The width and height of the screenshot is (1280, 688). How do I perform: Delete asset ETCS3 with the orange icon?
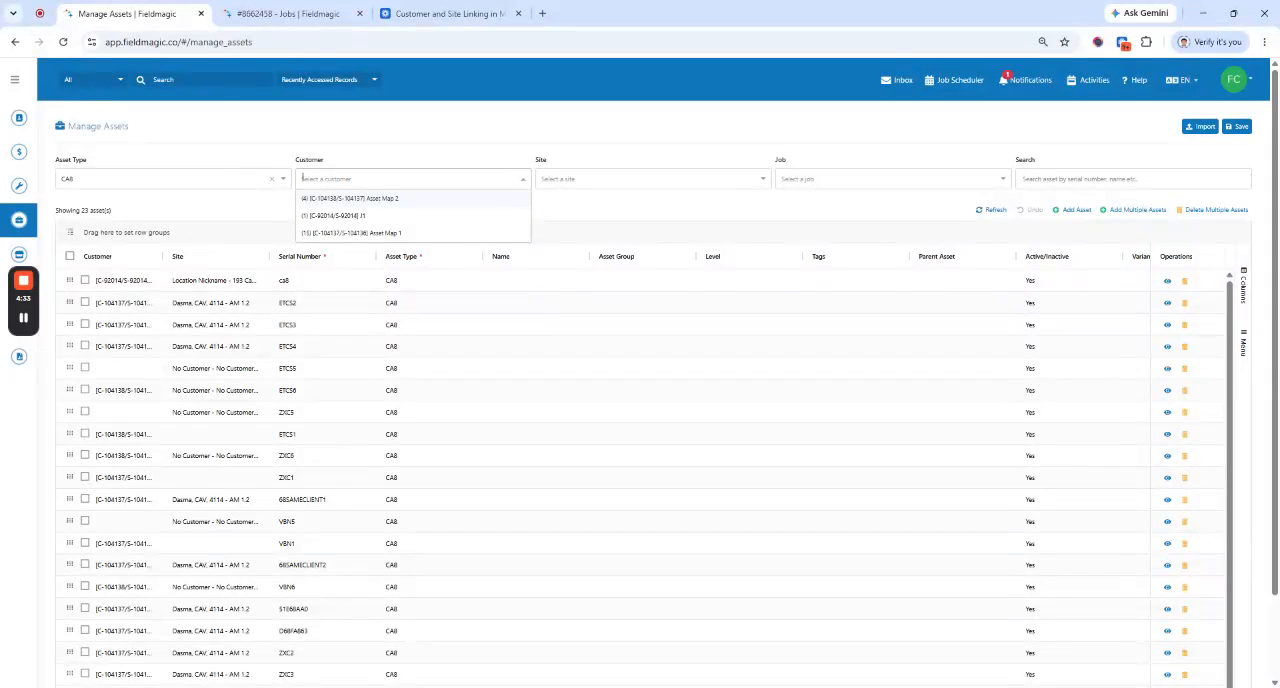click(1185, 325)
